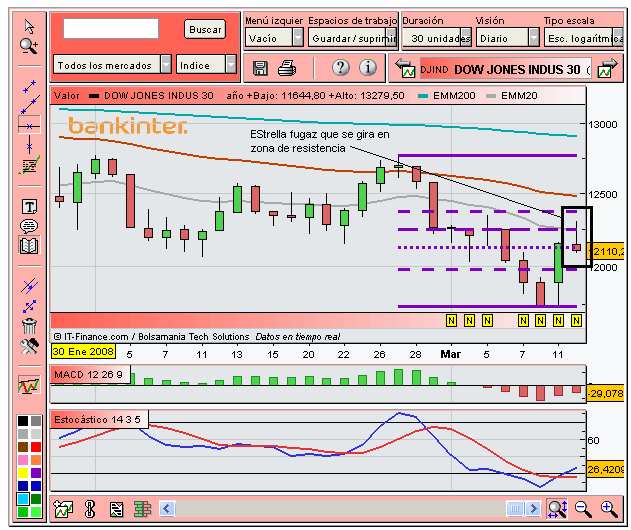Image resolution: width=631 pixels, height=530 pixels.
Task: Open the Esc. logarítmica scale type dropdown
Action: (584, 38)
